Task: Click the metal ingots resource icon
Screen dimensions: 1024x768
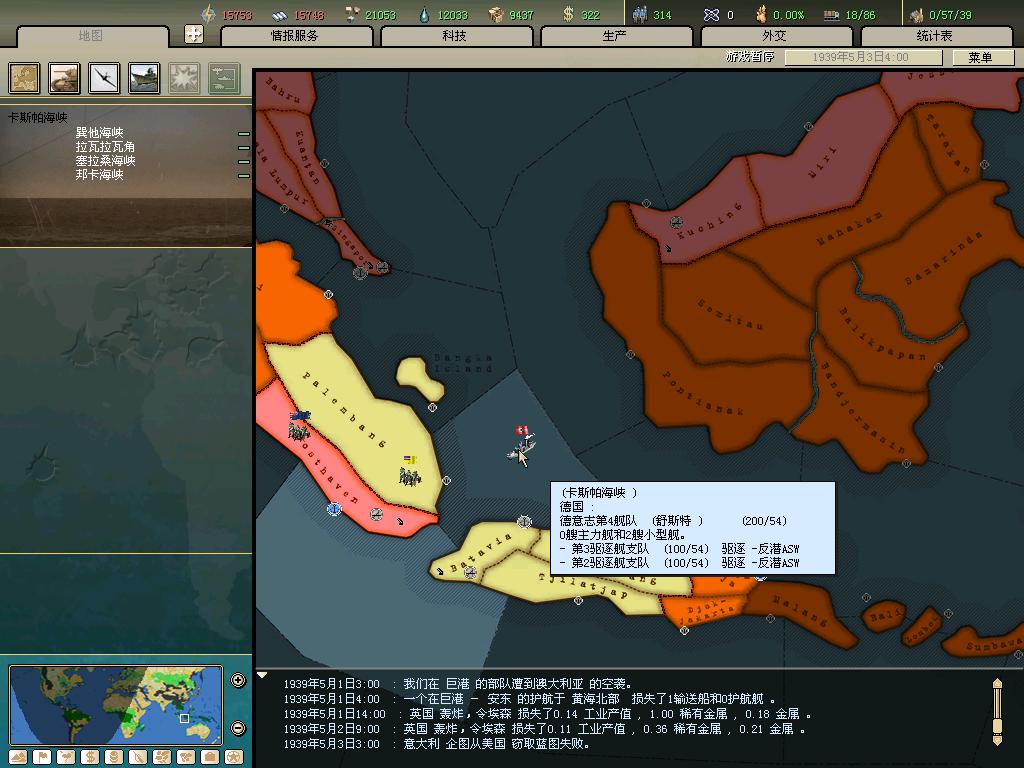Action: 280,14
